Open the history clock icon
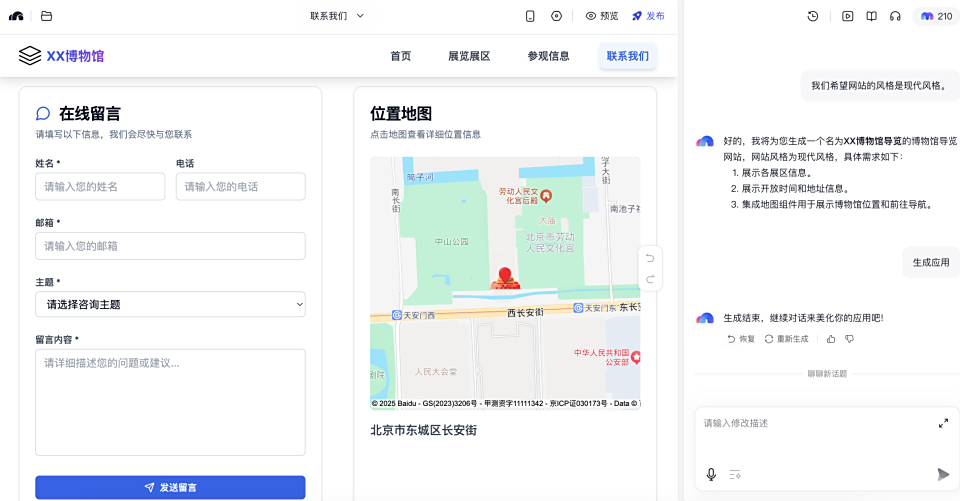Image resolution: width=960 pixels, height=501 pixels. (x=813, y=17)
